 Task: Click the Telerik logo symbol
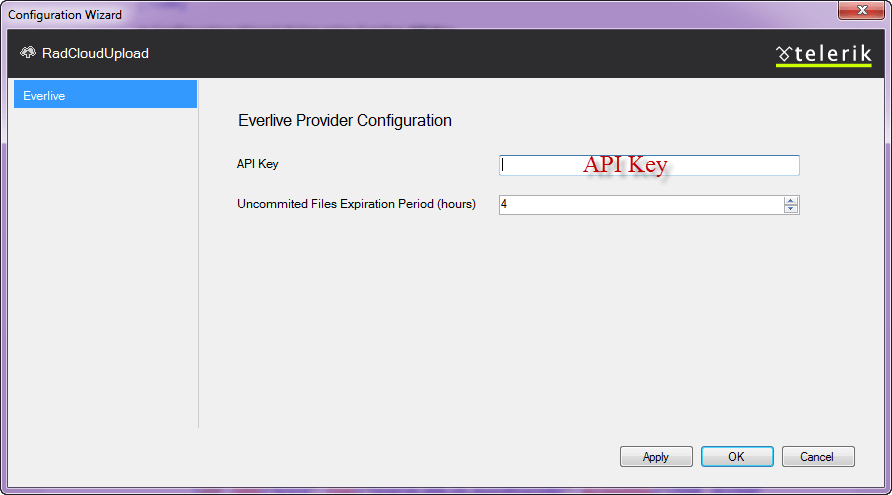point(785,53)
